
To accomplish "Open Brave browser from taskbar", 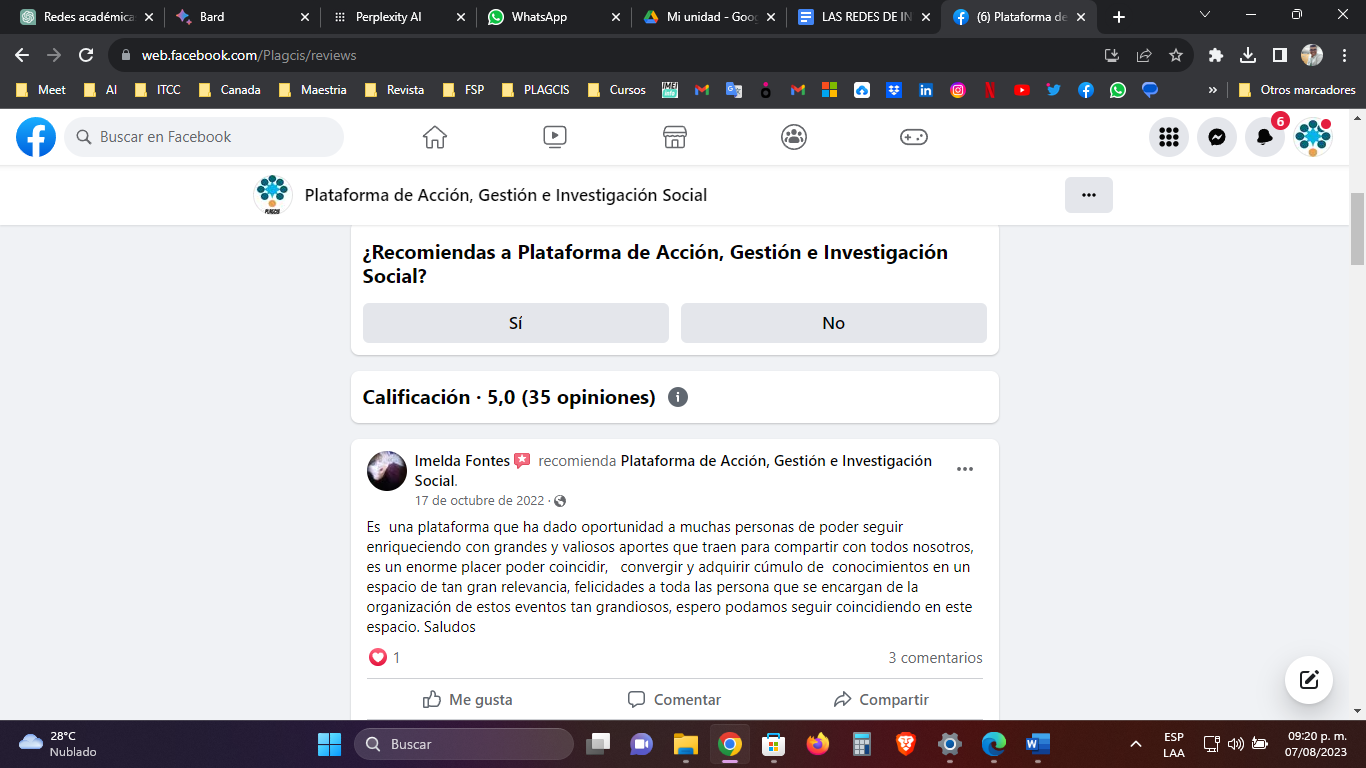I will coord(905,744).
